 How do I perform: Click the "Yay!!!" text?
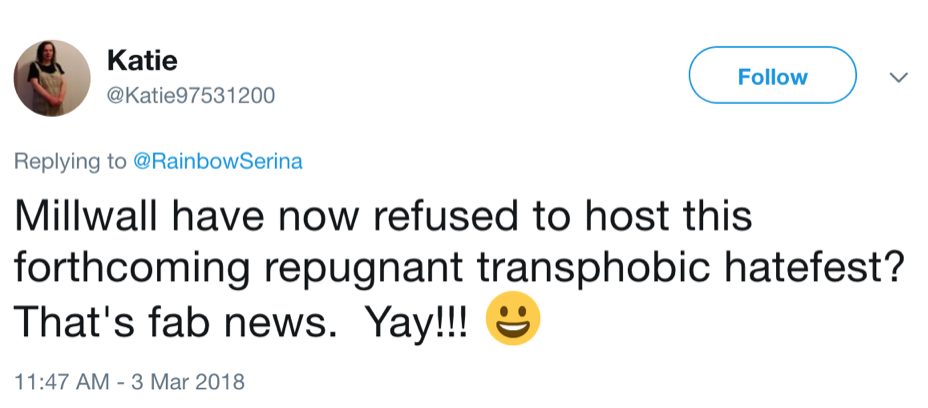(418, 323)
